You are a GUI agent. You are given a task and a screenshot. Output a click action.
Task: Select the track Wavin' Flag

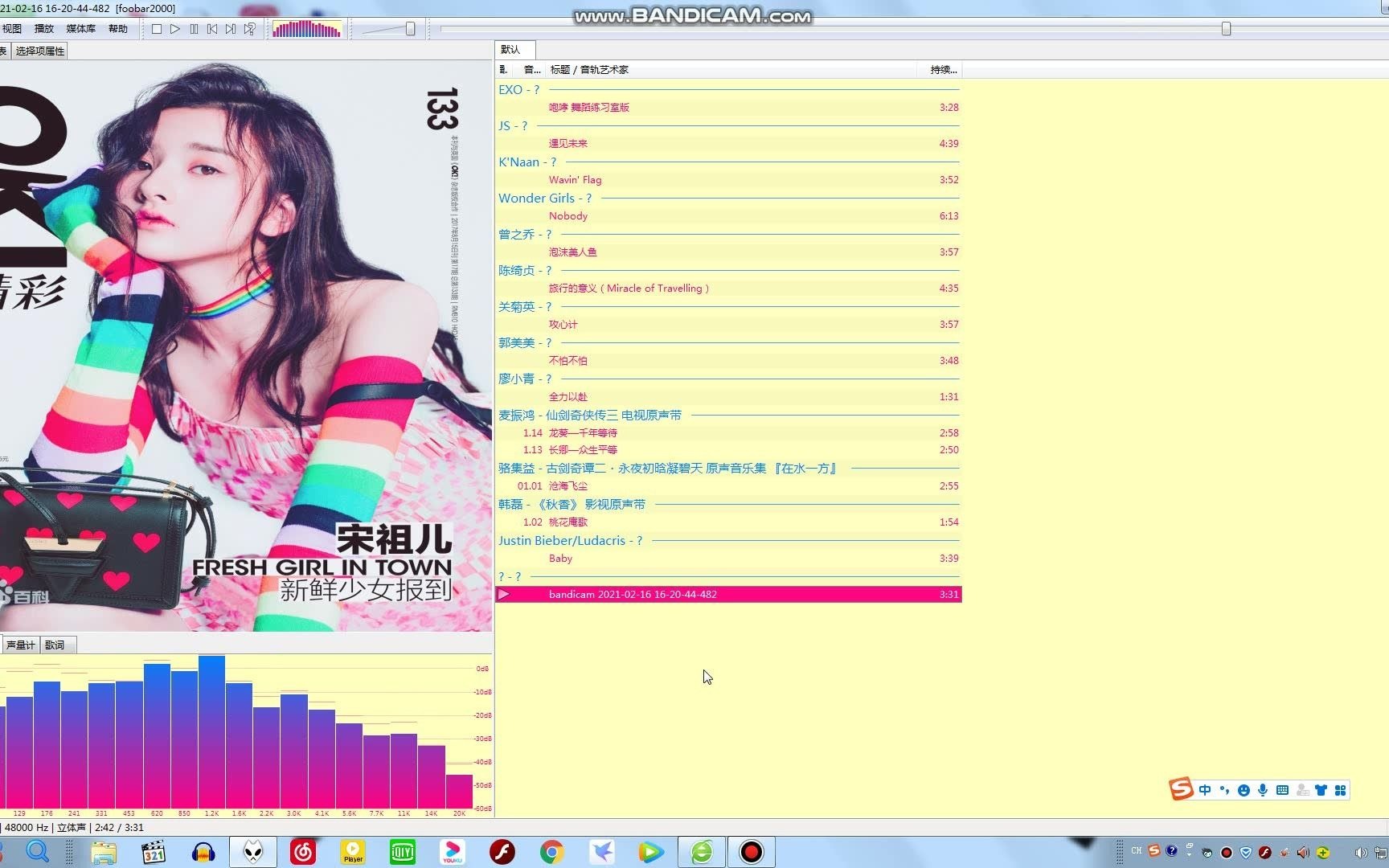click(728, 180)
